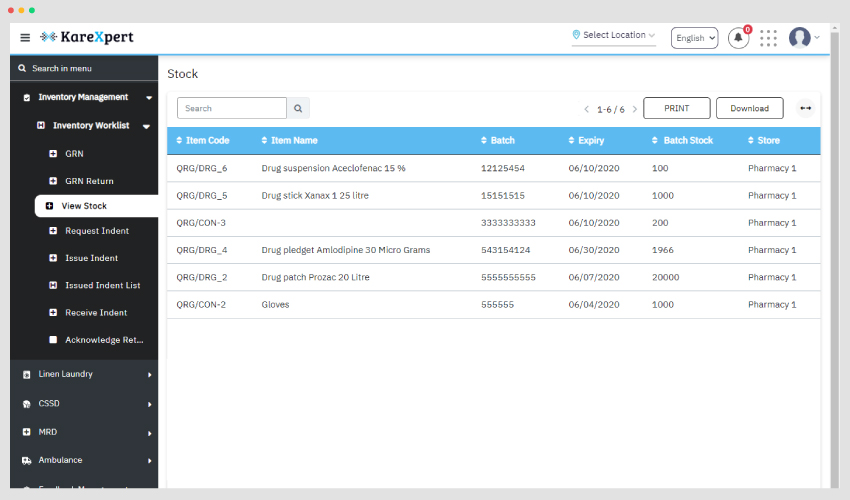Image resolution: width=850 pixels, height=500 pixels.
Task: Open the hamburger menu icon
Action: click(x=25, y=37)
